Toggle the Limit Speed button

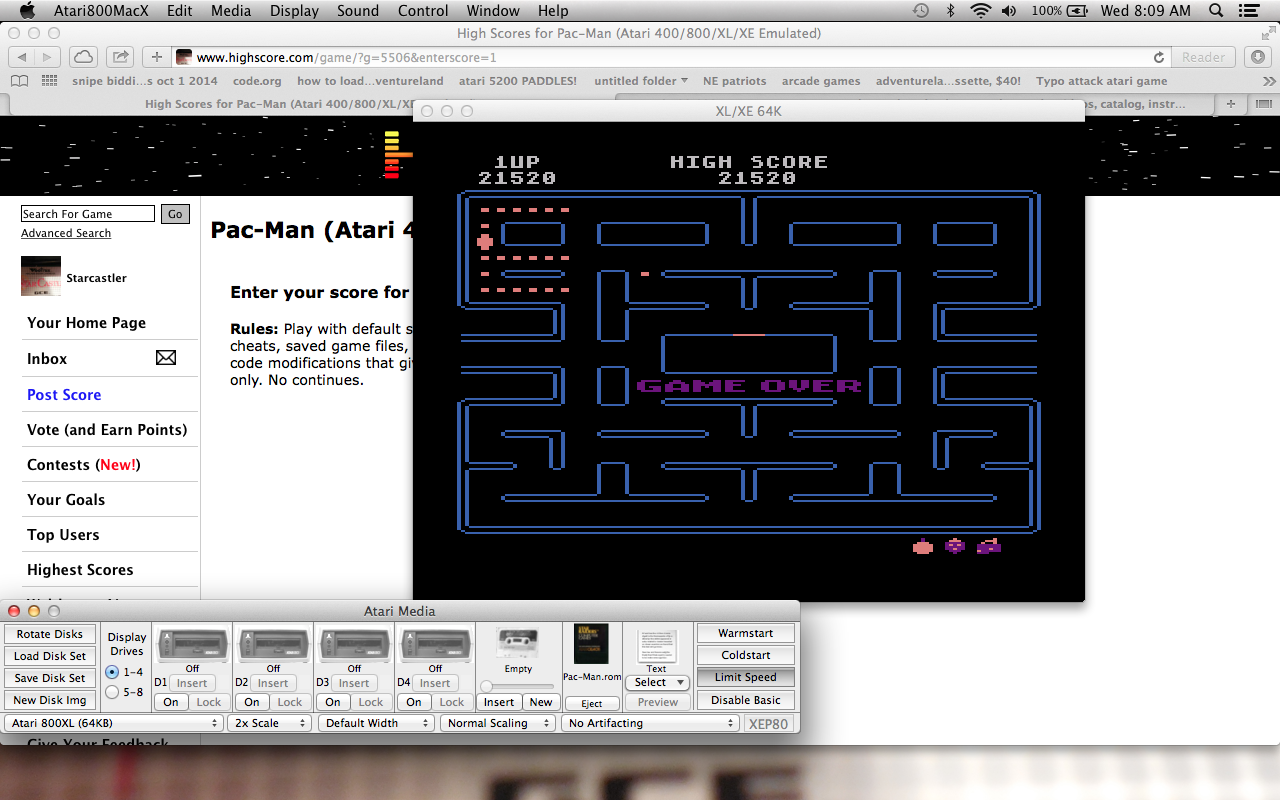(x=745, y=677)
